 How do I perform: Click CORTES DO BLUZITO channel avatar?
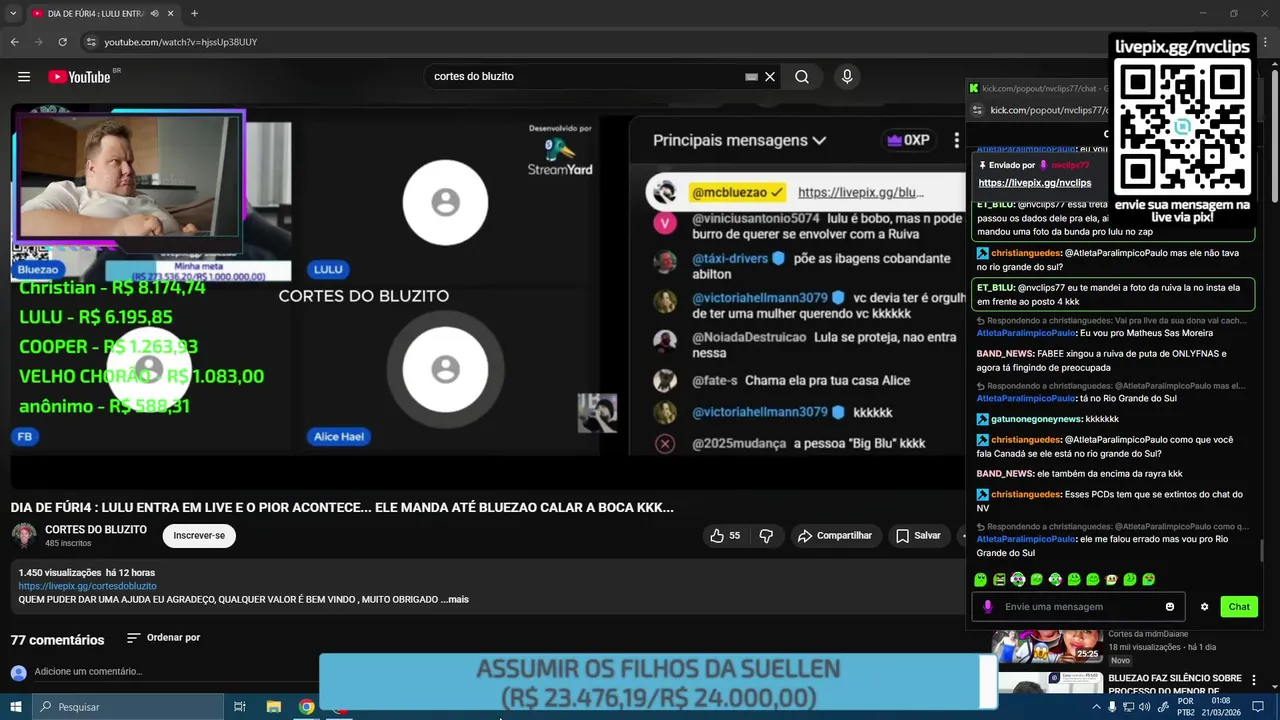(x=24, y=536)
